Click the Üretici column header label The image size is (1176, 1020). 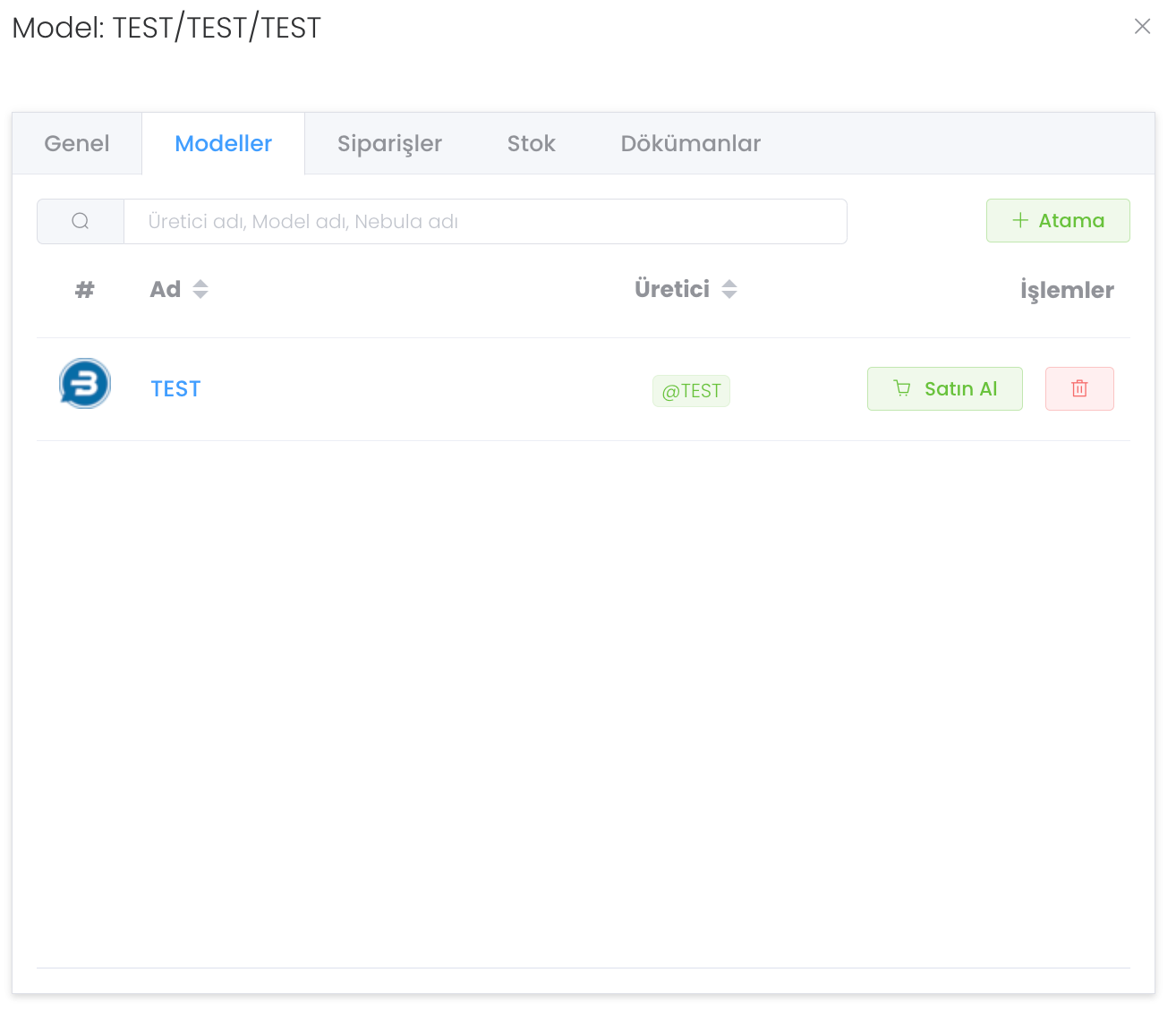click(x=671, y=290)
